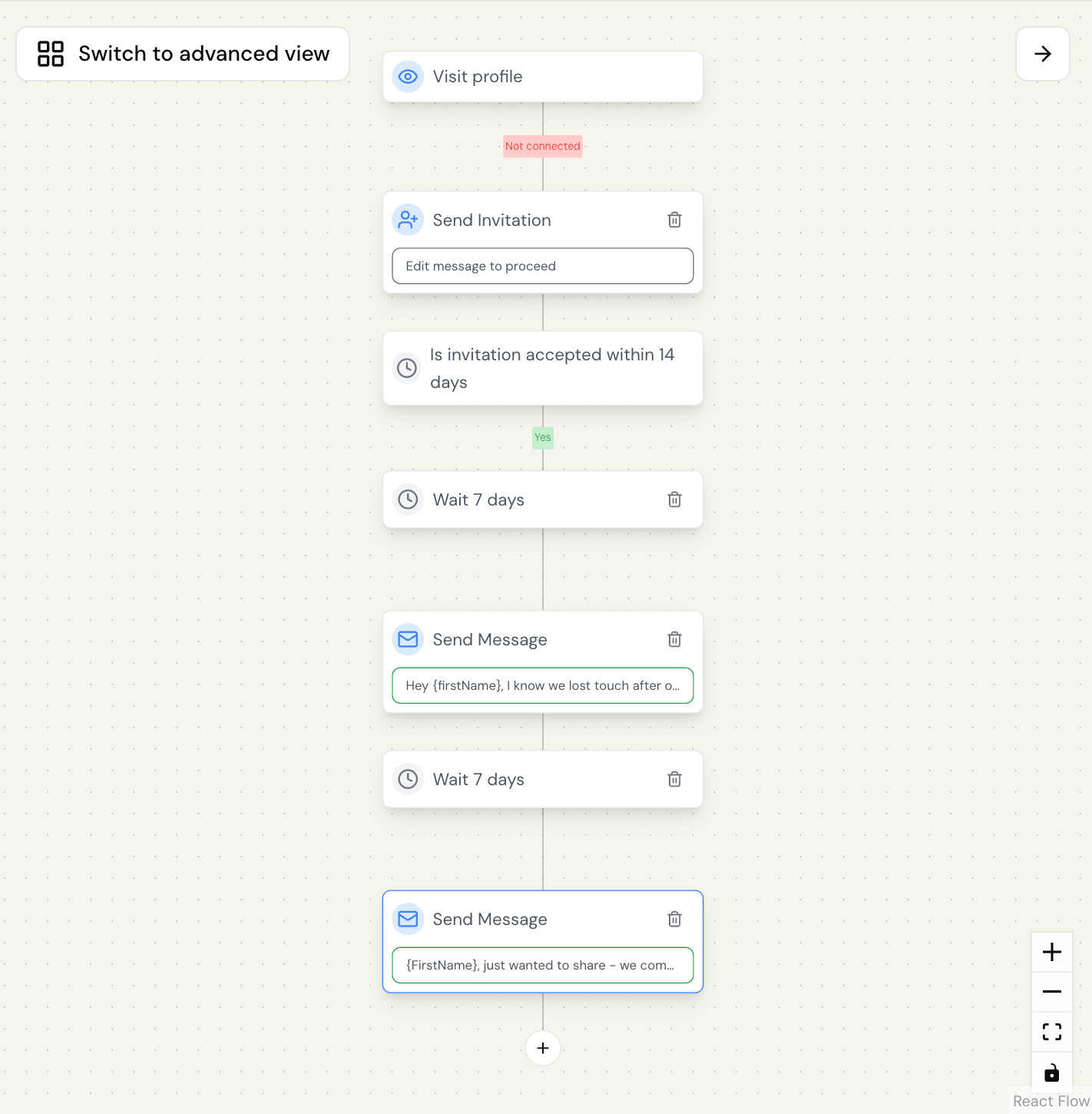1092x1114 pixels.
Task: Delete the first Send Message step
Action: point(674,639)
